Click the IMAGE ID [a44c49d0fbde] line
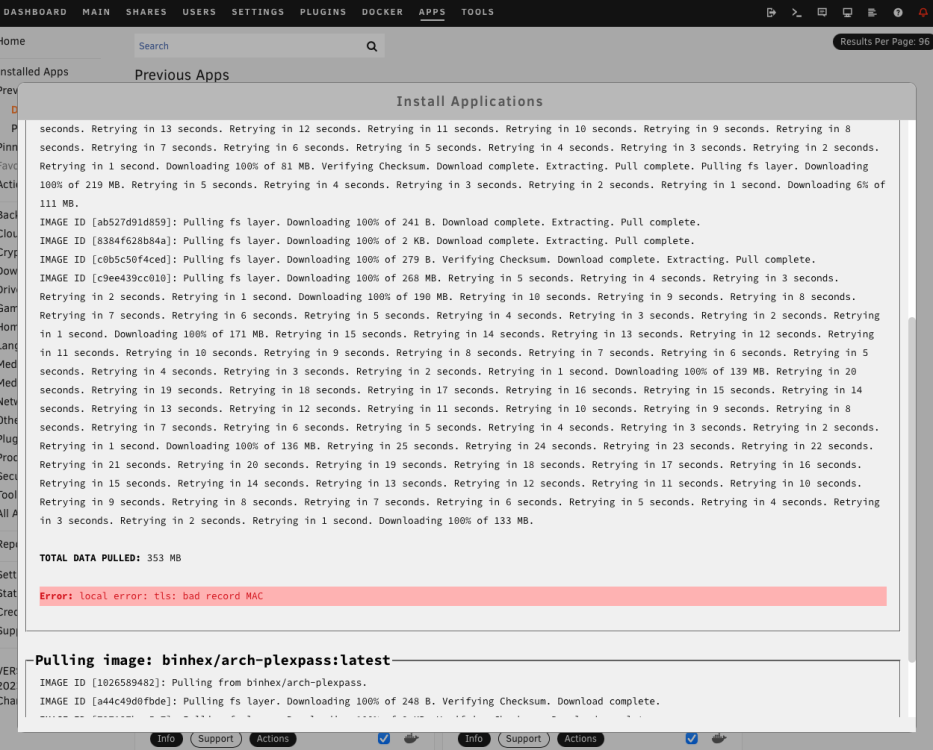This screenshot has width=933, height=750. click(x=349, y=701)
